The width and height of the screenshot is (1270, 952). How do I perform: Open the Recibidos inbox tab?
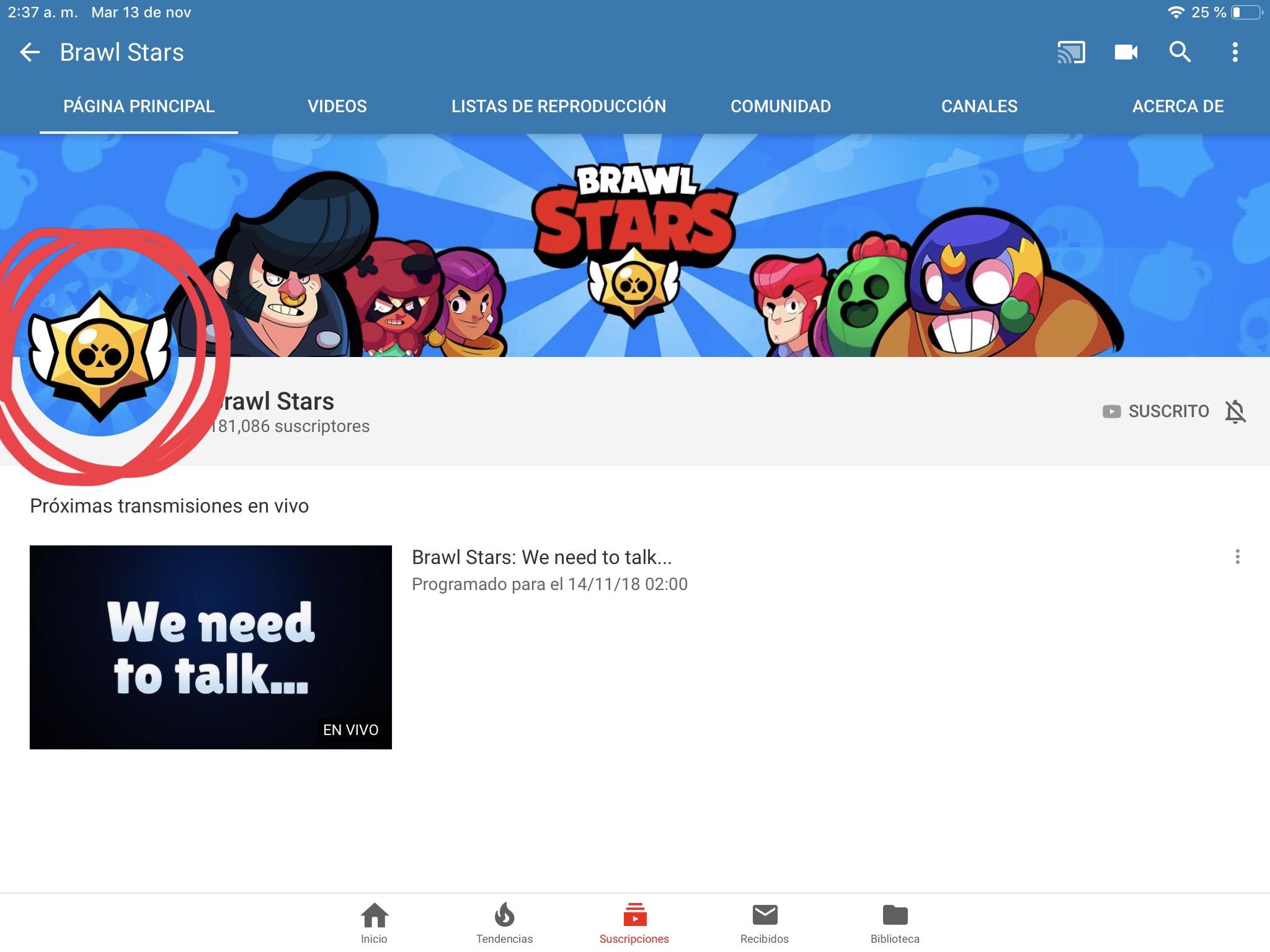pyautogui.click(x=765, y=923)
